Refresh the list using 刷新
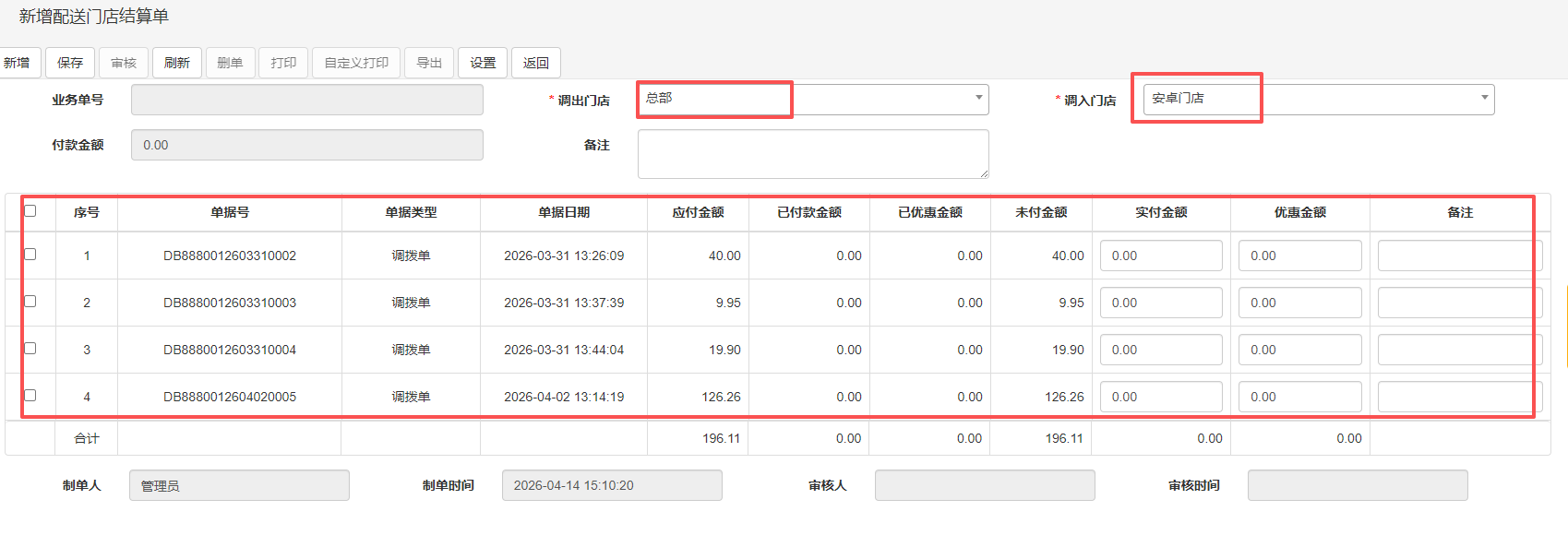The width and height of the screenshot is (1568, 559). 176,63
